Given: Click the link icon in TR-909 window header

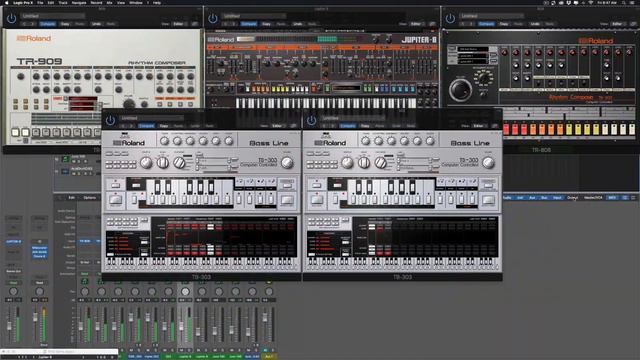Looking at the screenshot, I should tap(195, 24).
